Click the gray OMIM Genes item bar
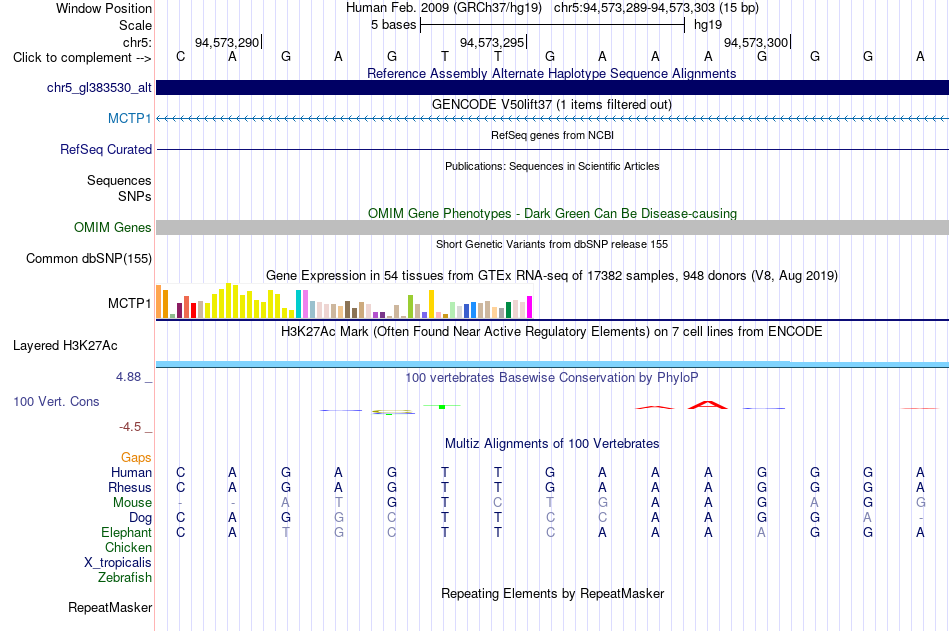The image size is (950, 631). (x=552, y=227)
